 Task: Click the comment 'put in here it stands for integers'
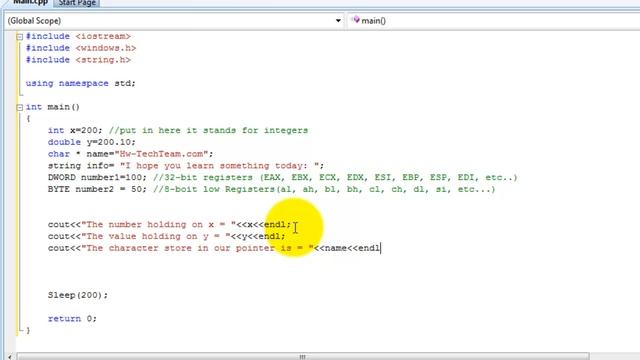click(x=208, y=131)
